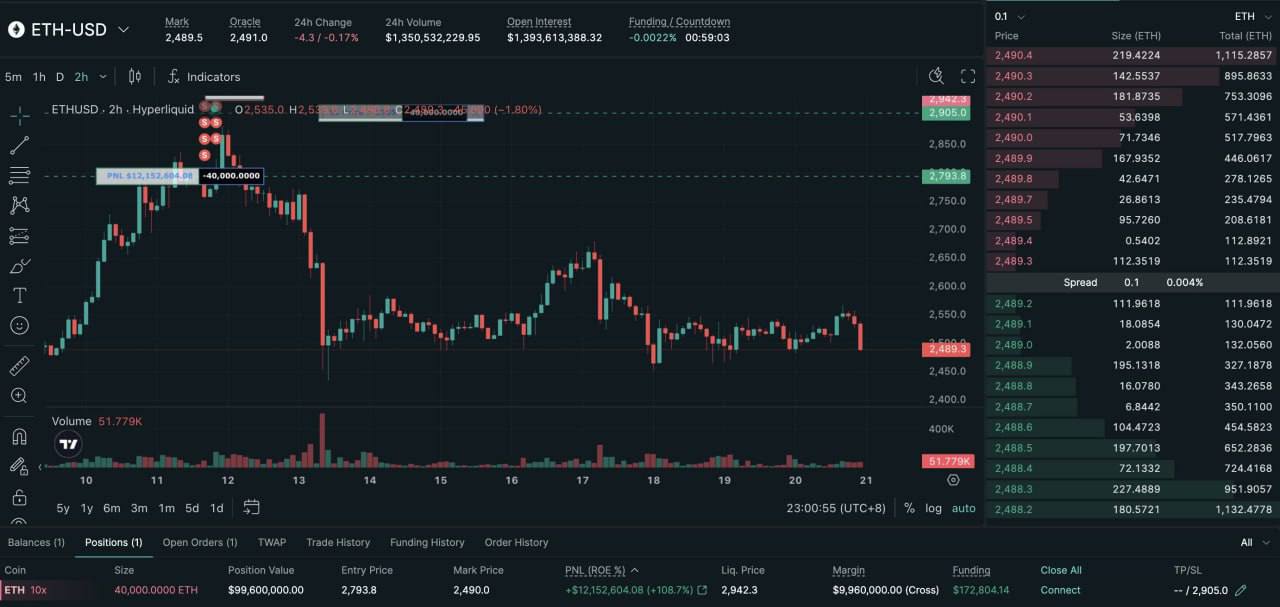Select the text annotation tool
Screen dimensions: 1280x607
(19, 296)
